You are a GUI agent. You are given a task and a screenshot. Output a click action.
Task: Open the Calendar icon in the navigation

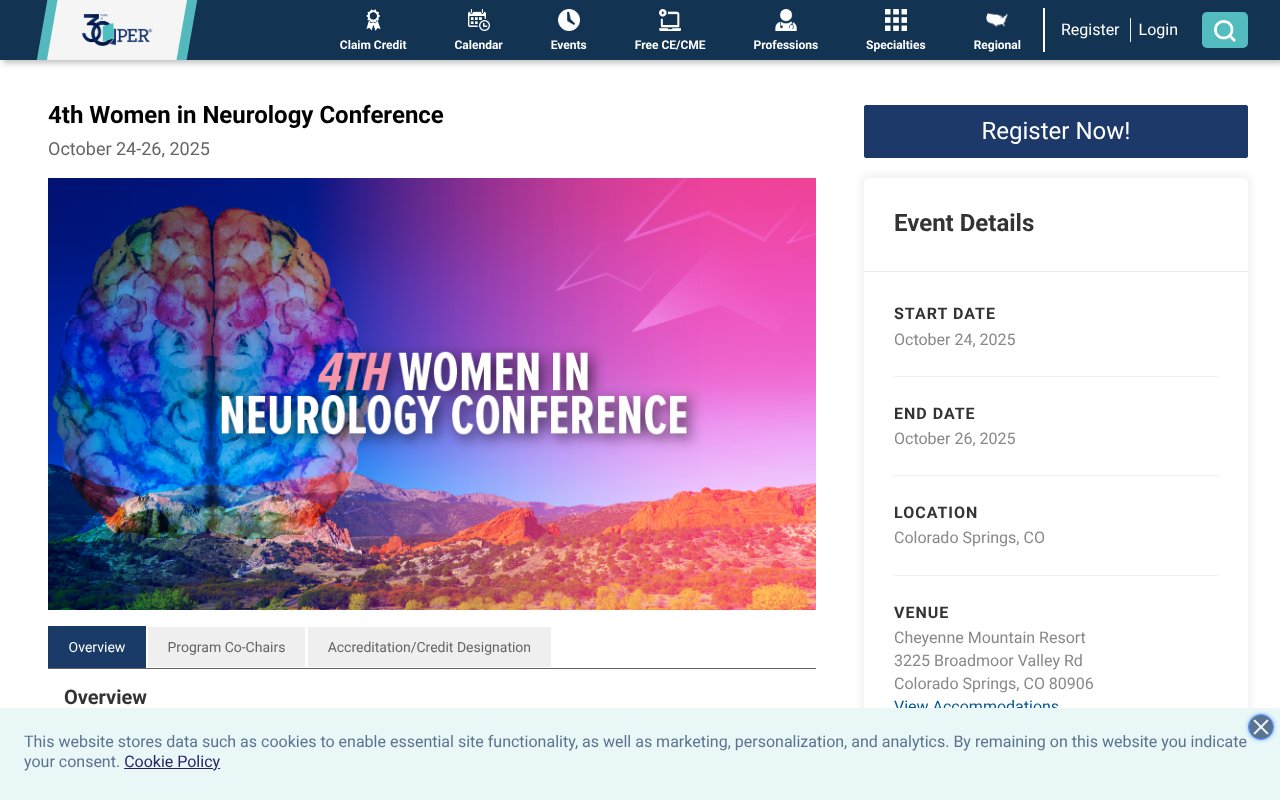tap(478, 20)
